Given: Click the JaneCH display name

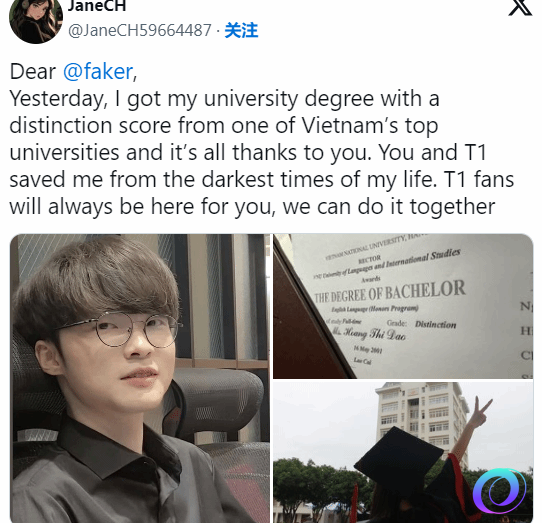Looking at the screenshot, I should pos(97,6).
